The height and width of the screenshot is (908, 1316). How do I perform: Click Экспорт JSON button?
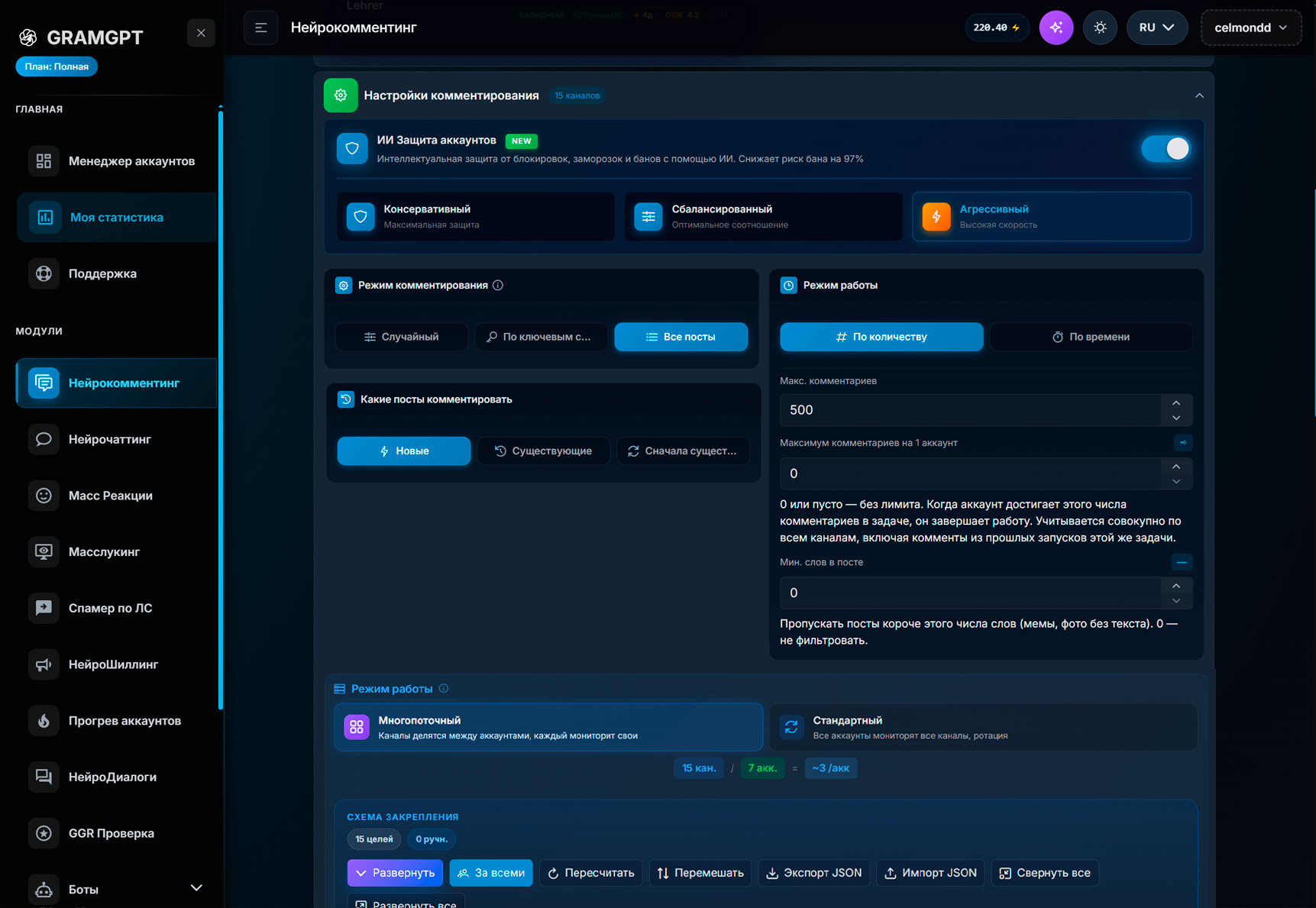pyautogui.click(x=813, y=873)
